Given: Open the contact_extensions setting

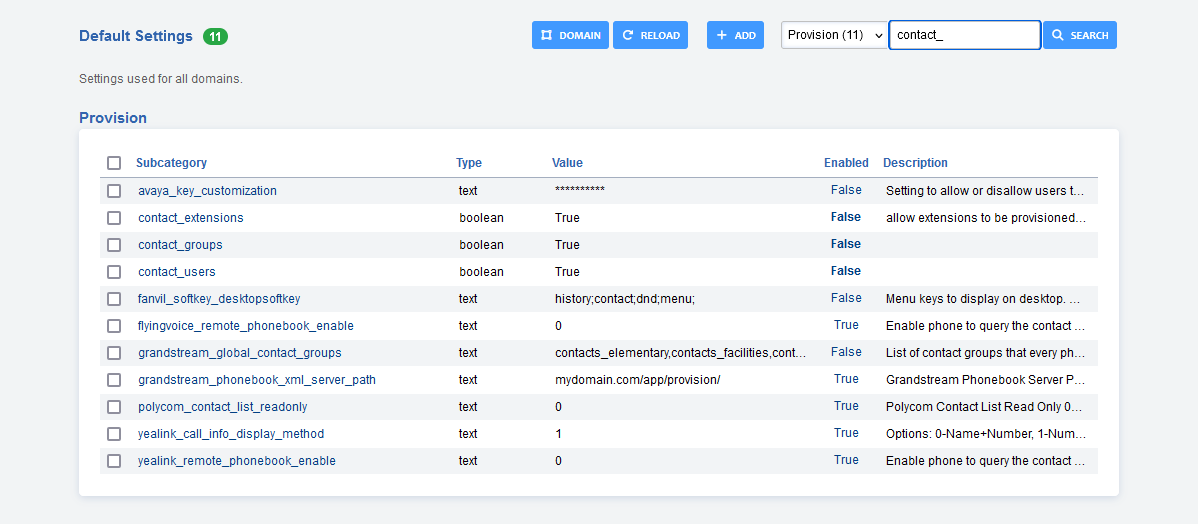Looking at the screenshot, I should coord(190,218).
